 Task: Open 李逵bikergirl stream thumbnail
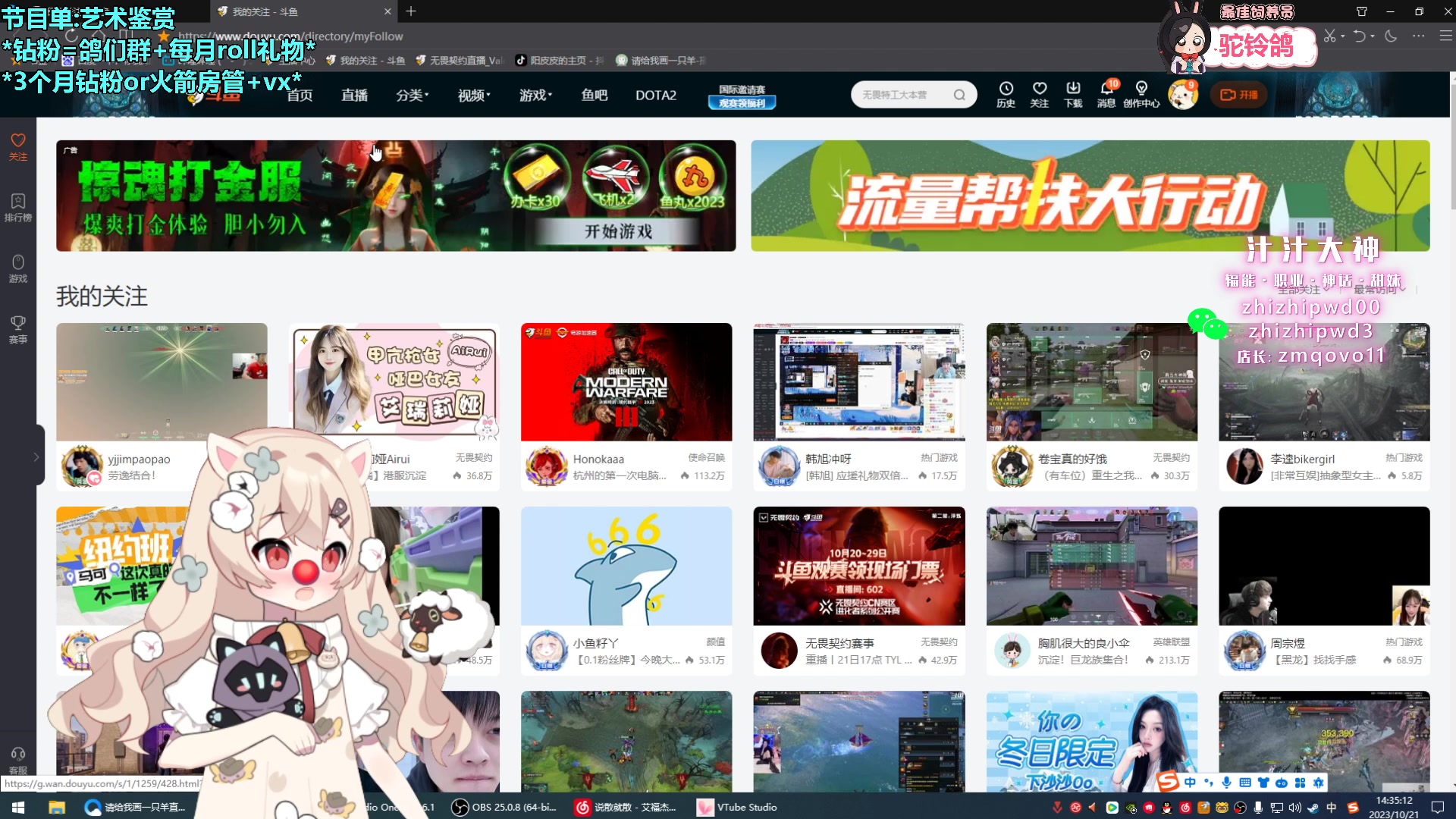click(1324, 381)
